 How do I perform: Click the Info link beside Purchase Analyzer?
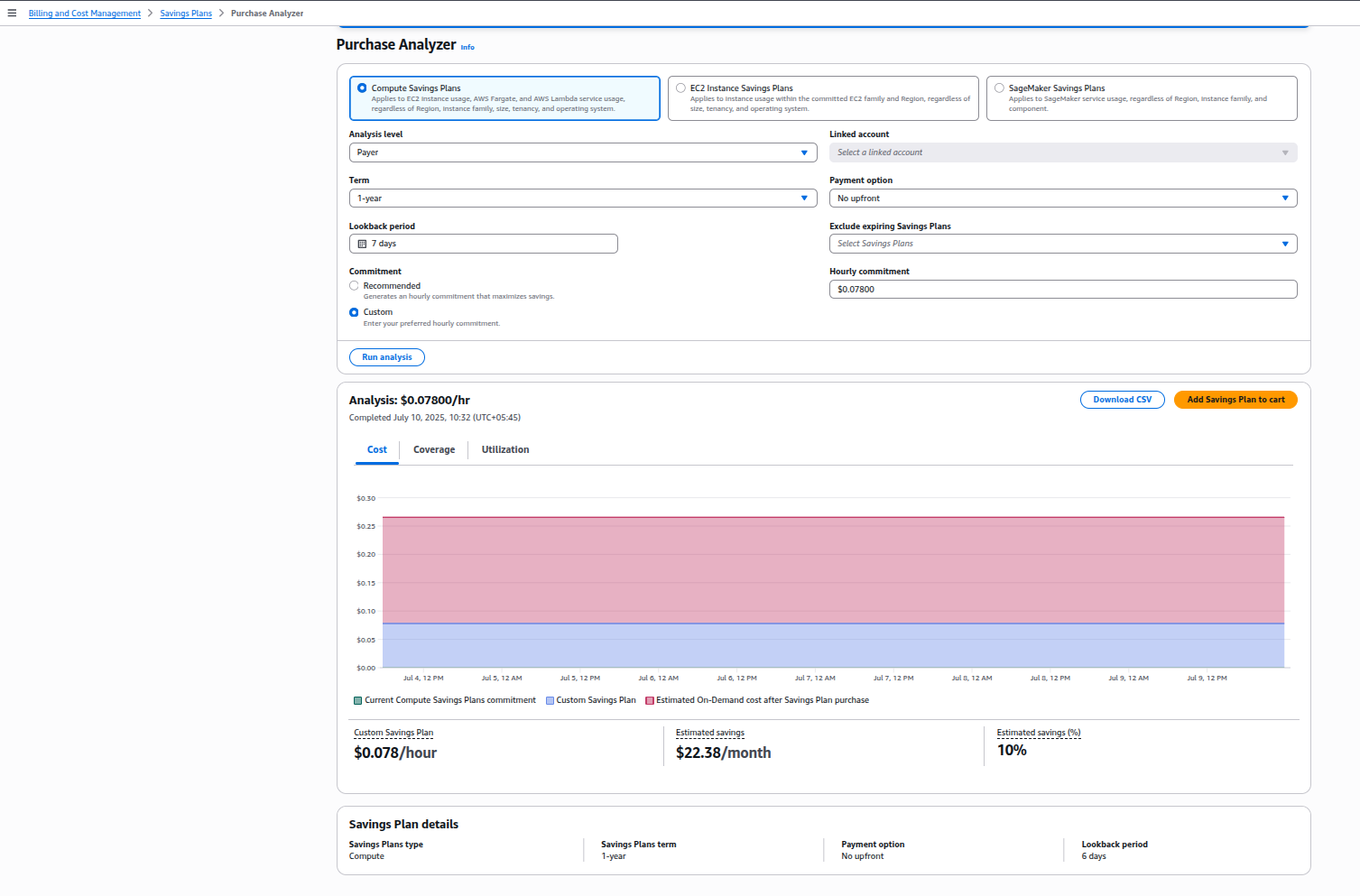pos(467,47)
